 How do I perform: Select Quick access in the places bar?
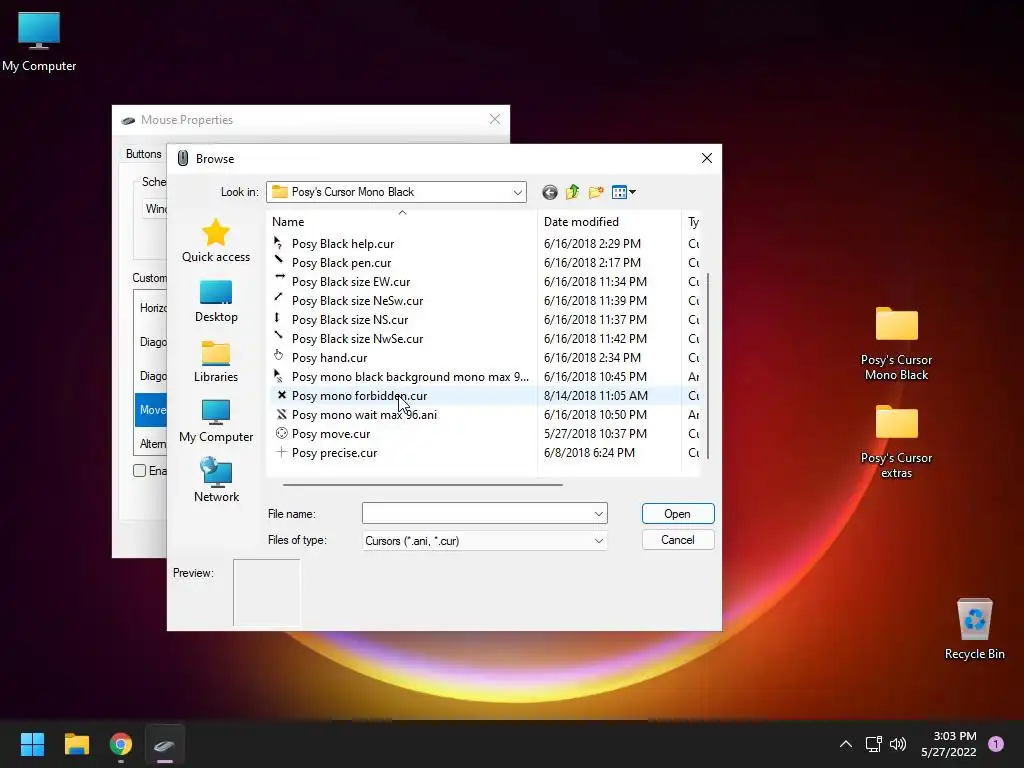(216, 240)
